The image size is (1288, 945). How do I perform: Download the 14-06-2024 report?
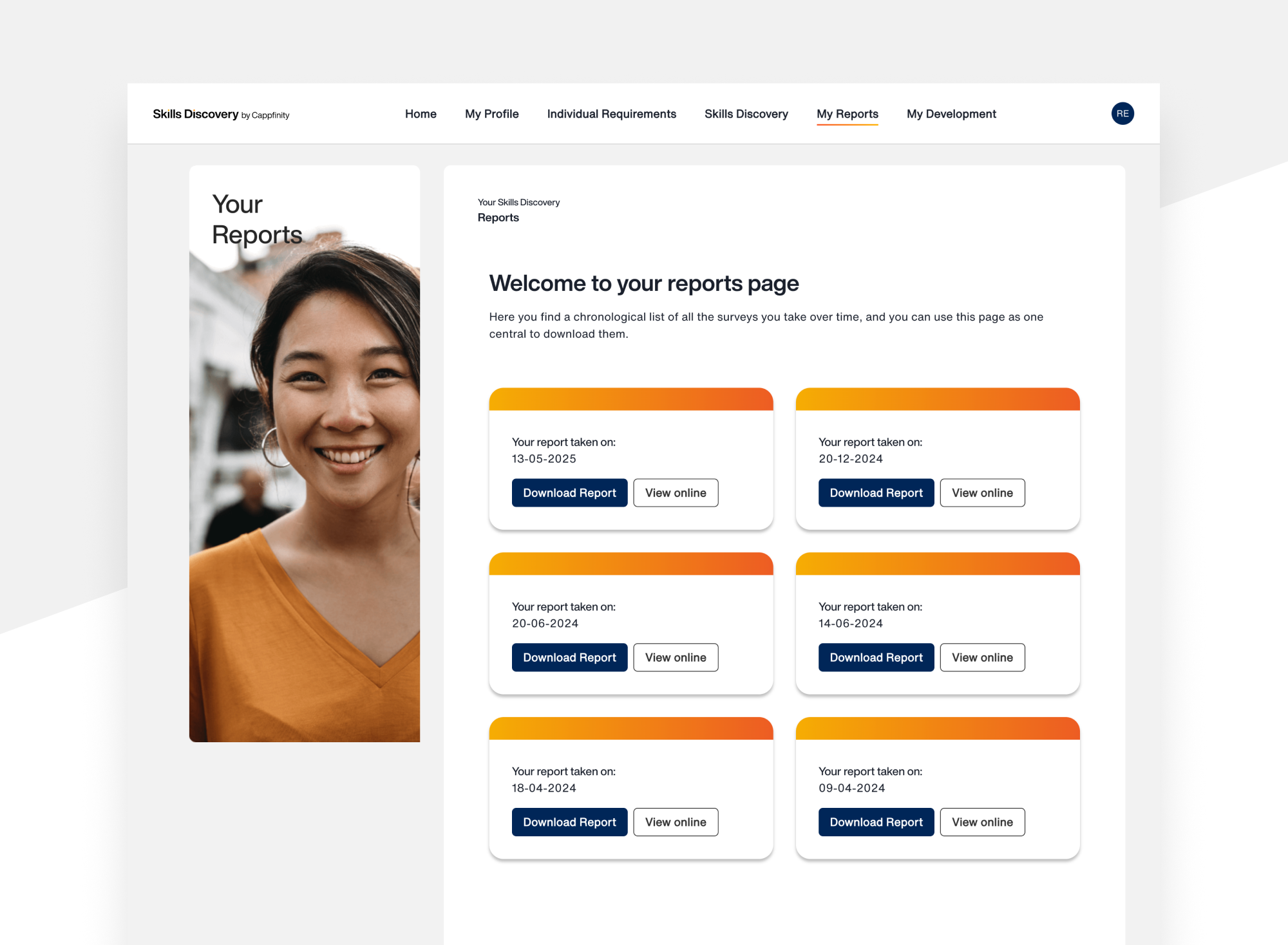coord(876,657)
